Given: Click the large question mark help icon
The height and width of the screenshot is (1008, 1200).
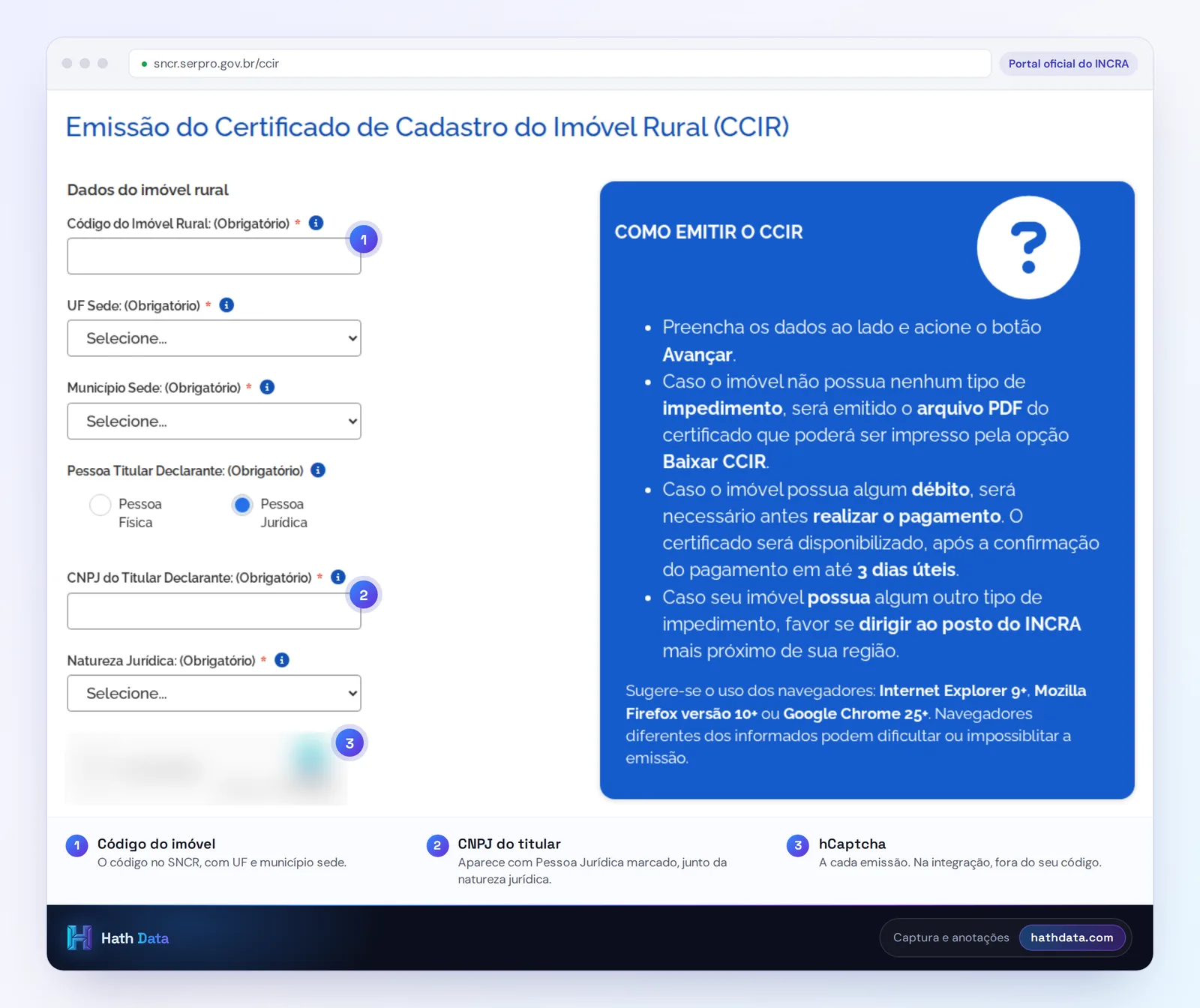Looking at the screenshot, I should point(1028,247).
